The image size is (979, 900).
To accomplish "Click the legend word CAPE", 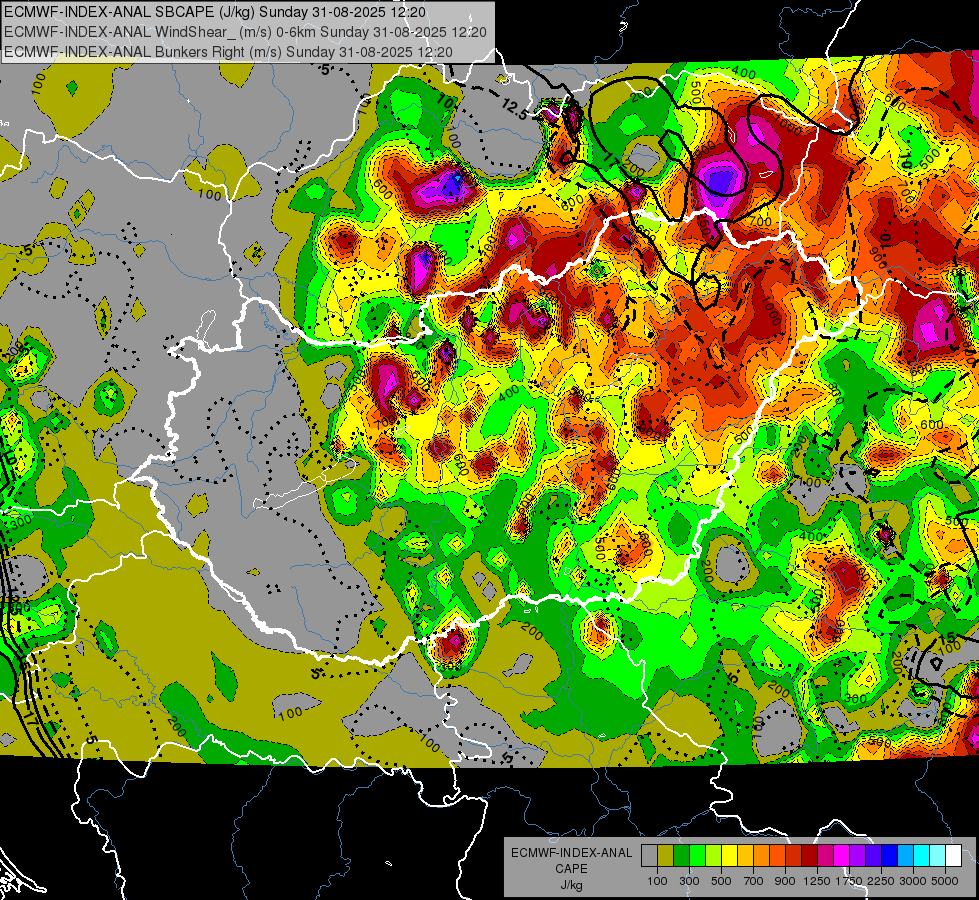I will (571, 869).
